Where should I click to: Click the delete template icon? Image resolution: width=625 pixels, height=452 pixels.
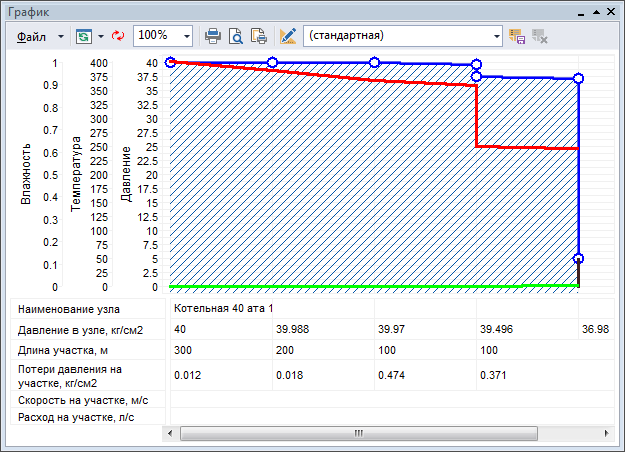tap(540, 35)
